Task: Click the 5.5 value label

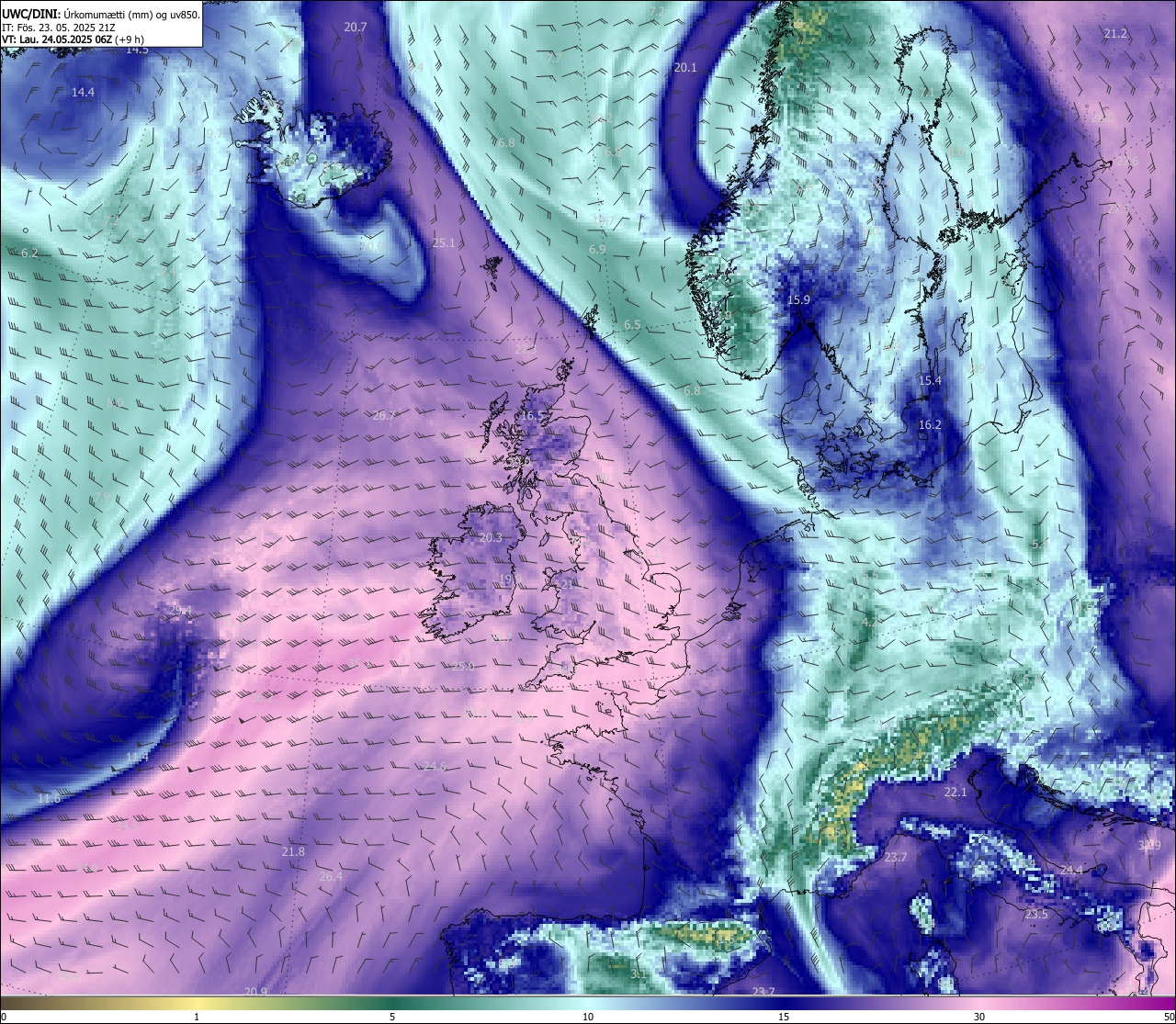Action: (x=1039, y=545)
